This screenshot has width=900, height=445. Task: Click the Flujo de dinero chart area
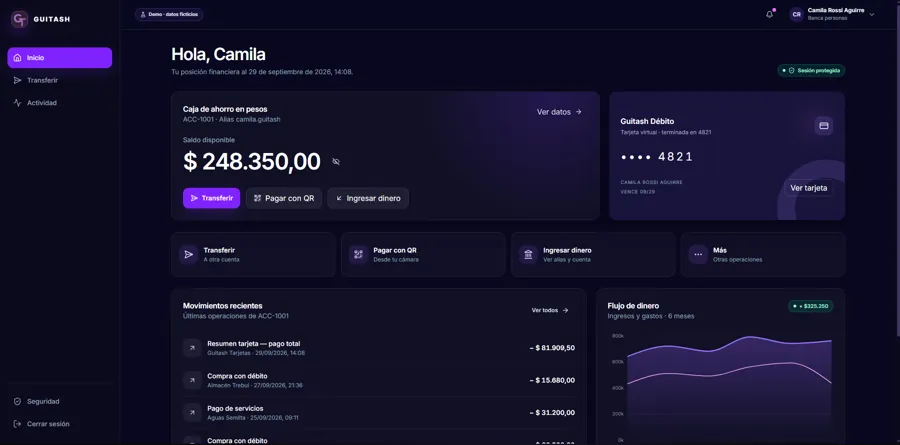point(729,386)
